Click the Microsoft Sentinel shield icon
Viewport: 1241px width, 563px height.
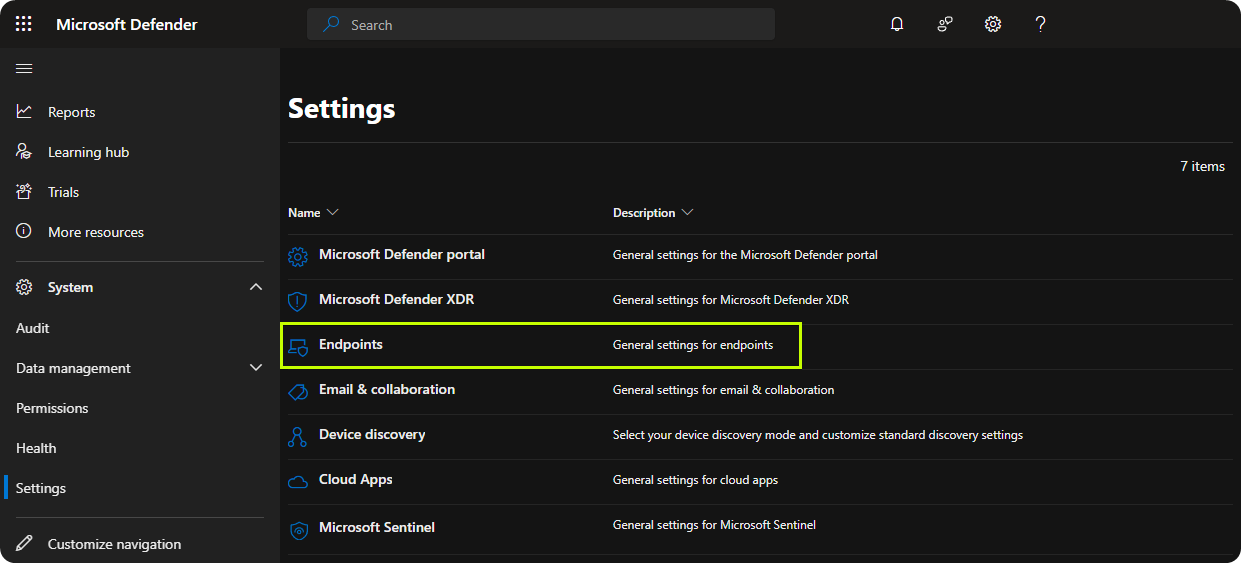pyautogui.click(x=298, y=529)
